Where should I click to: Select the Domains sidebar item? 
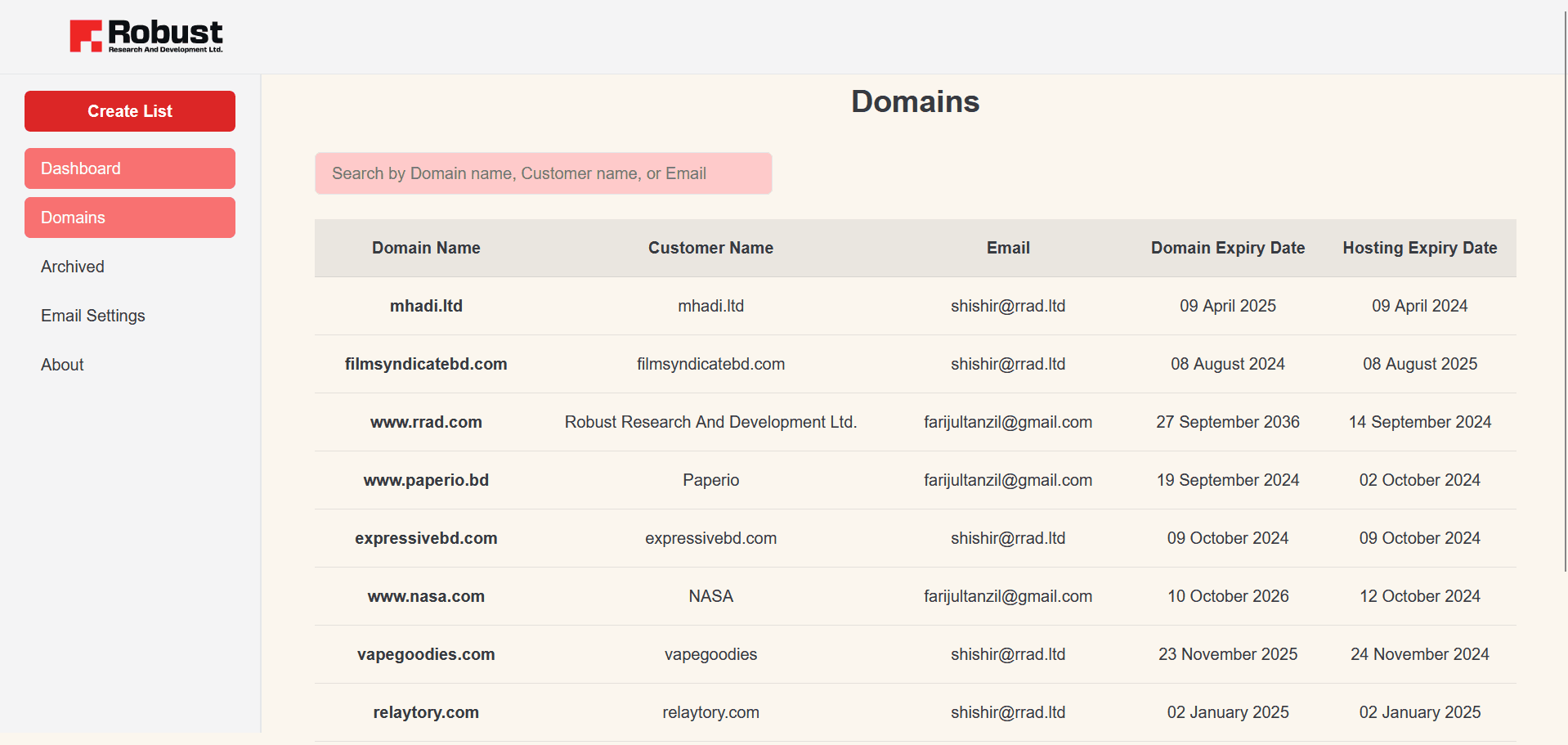click(x=129, y=218)
